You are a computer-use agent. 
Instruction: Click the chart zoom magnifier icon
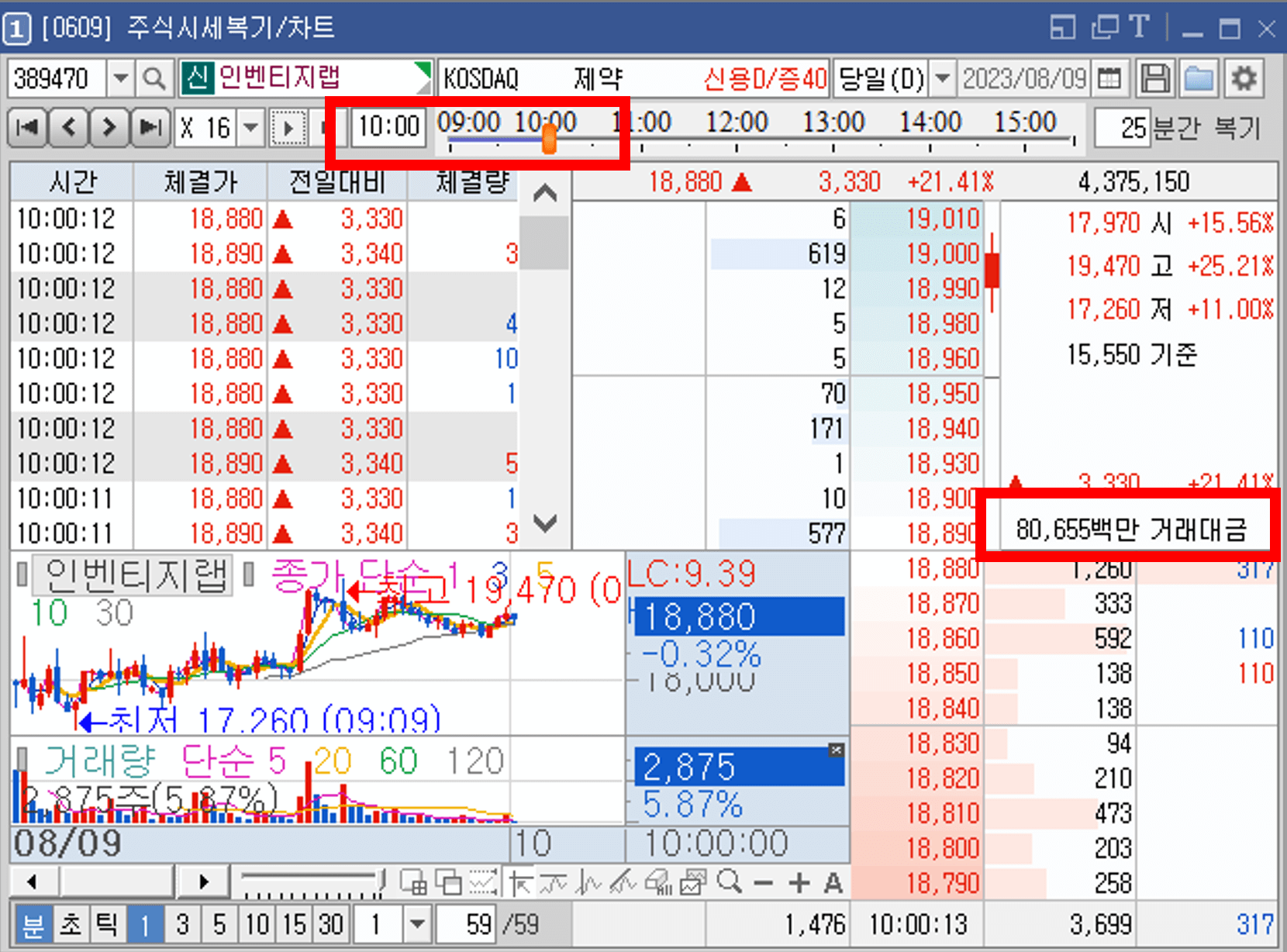click(x=729, y=882)
